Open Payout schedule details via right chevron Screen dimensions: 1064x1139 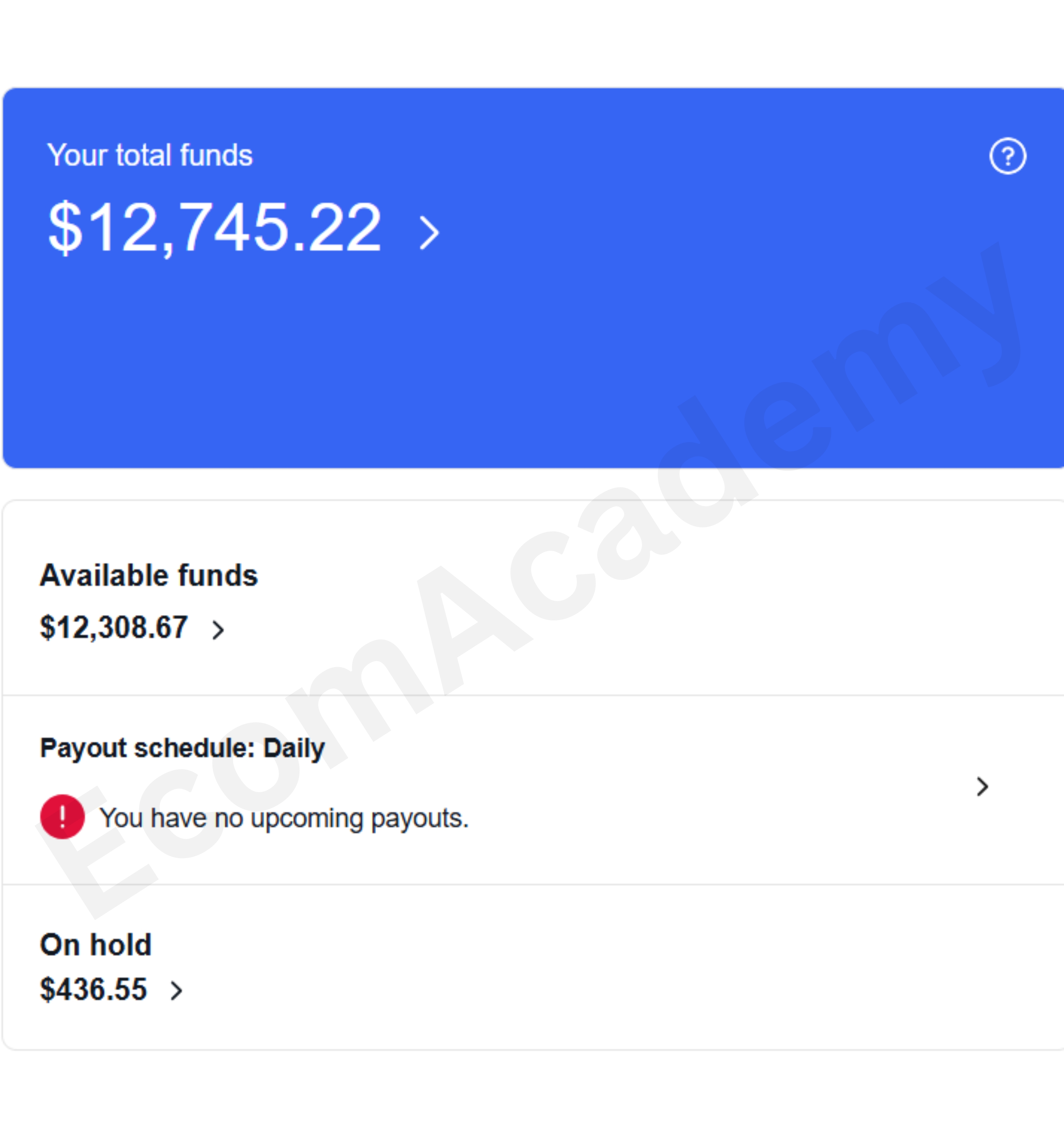pyautogui.click(x=982, y=786)
